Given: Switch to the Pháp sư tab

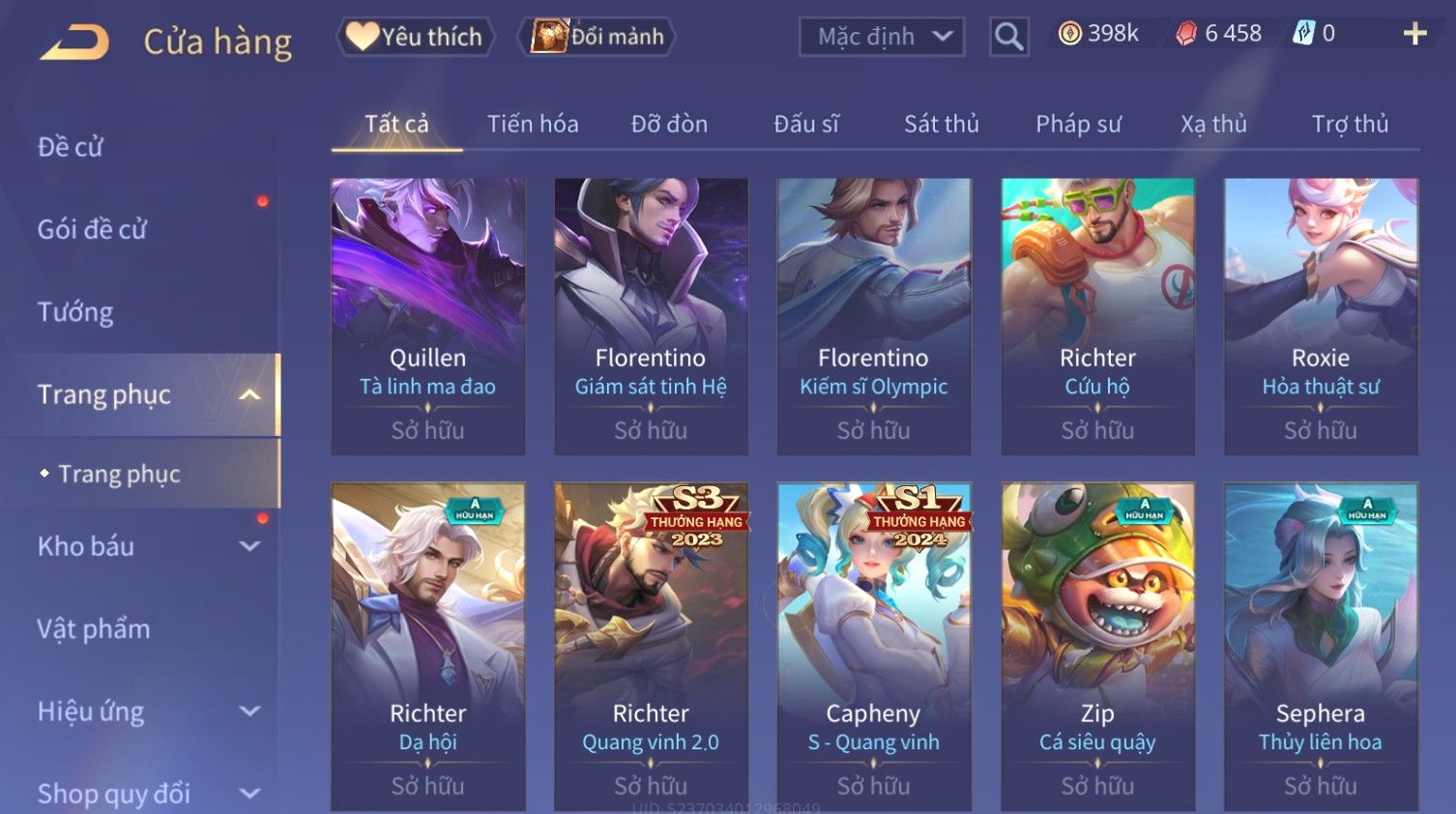Looking at the screenshot, I should [x=1078, y=124].
